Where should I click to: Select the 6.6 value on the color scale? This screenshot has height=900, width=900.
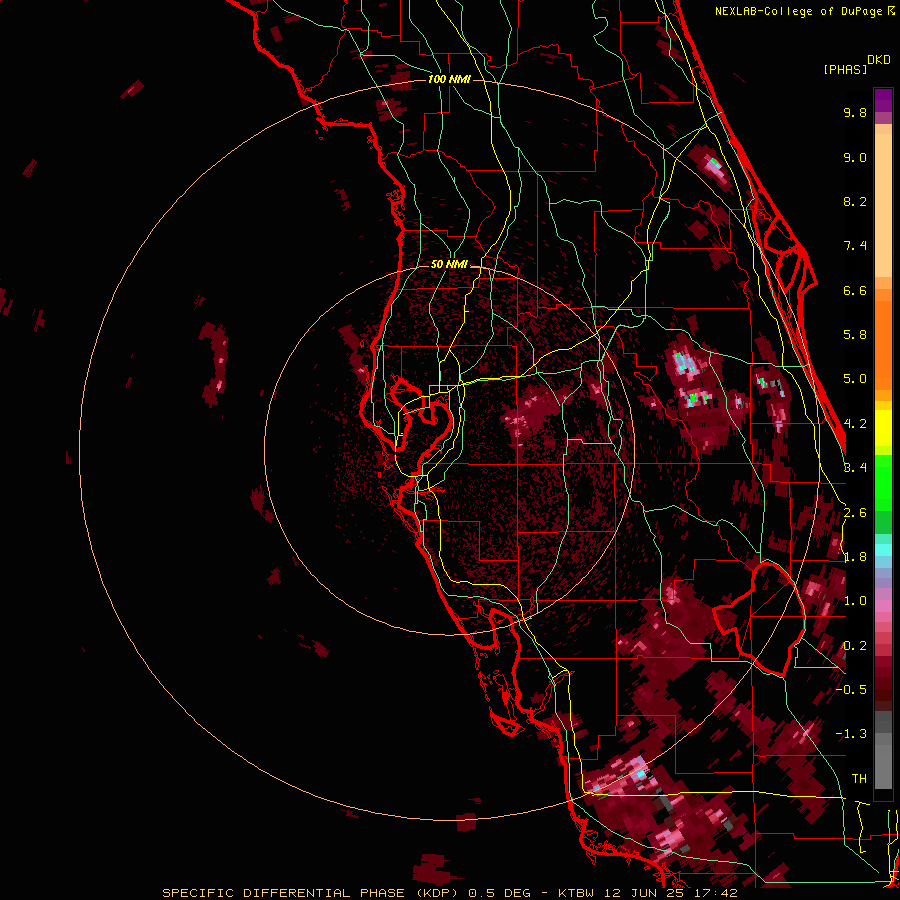[855, 290]
